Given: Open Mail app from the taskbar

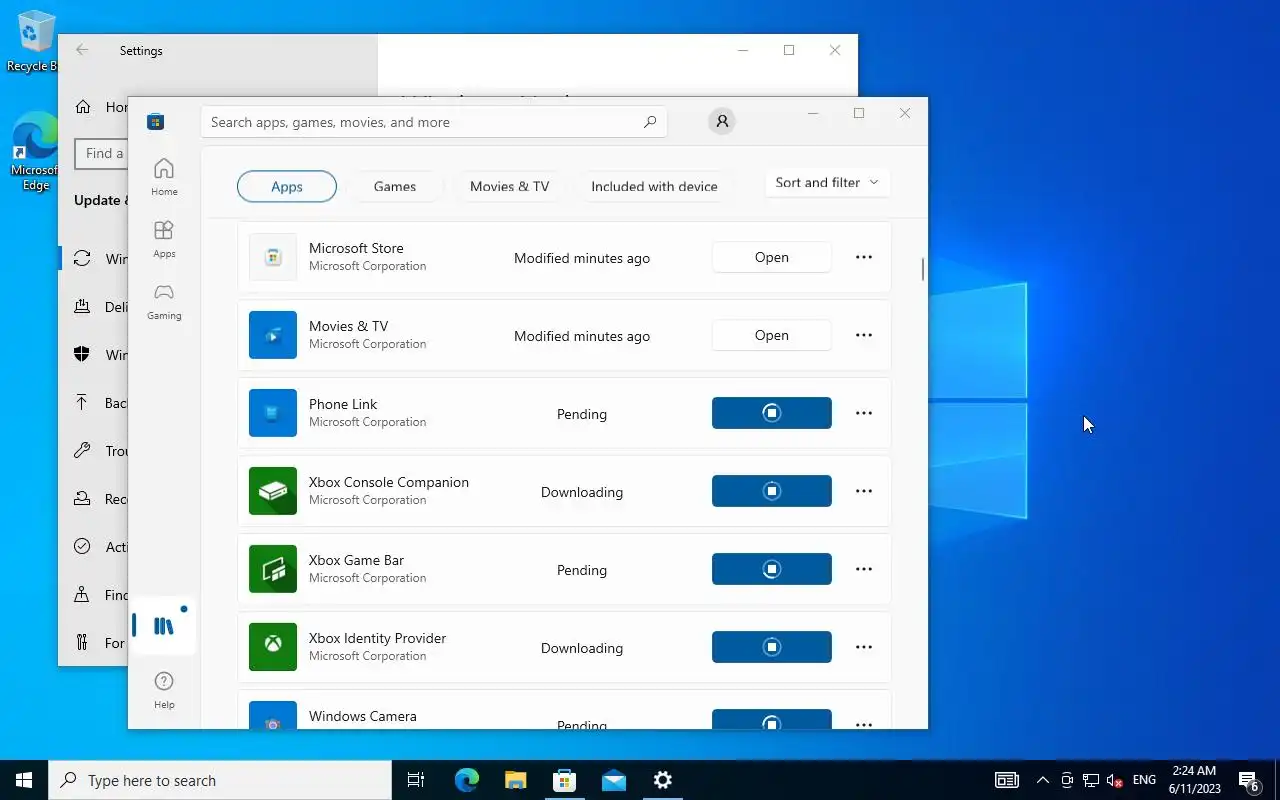Looking at the screenshot, I should 613,780.
